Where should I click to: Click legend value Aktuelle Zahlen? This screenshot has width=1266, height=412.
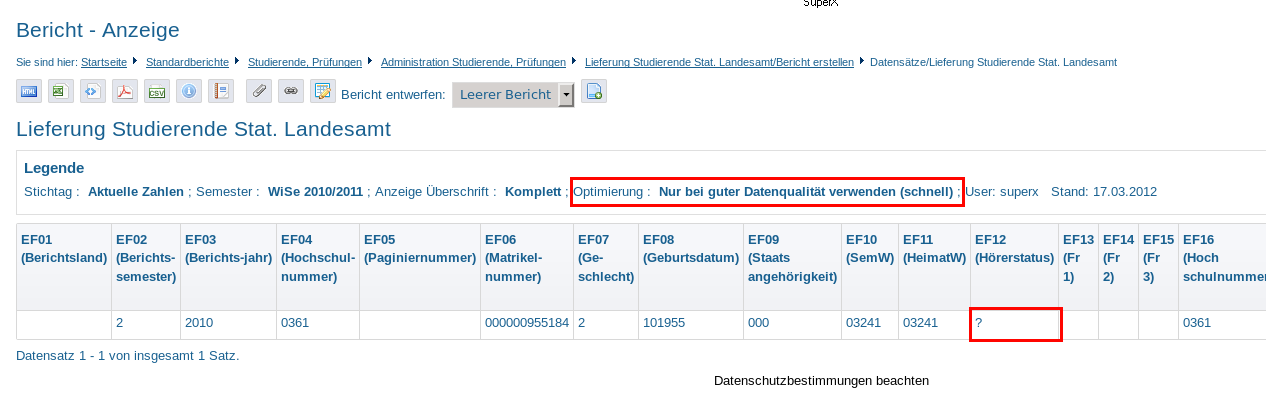click(x=136, y=191)
